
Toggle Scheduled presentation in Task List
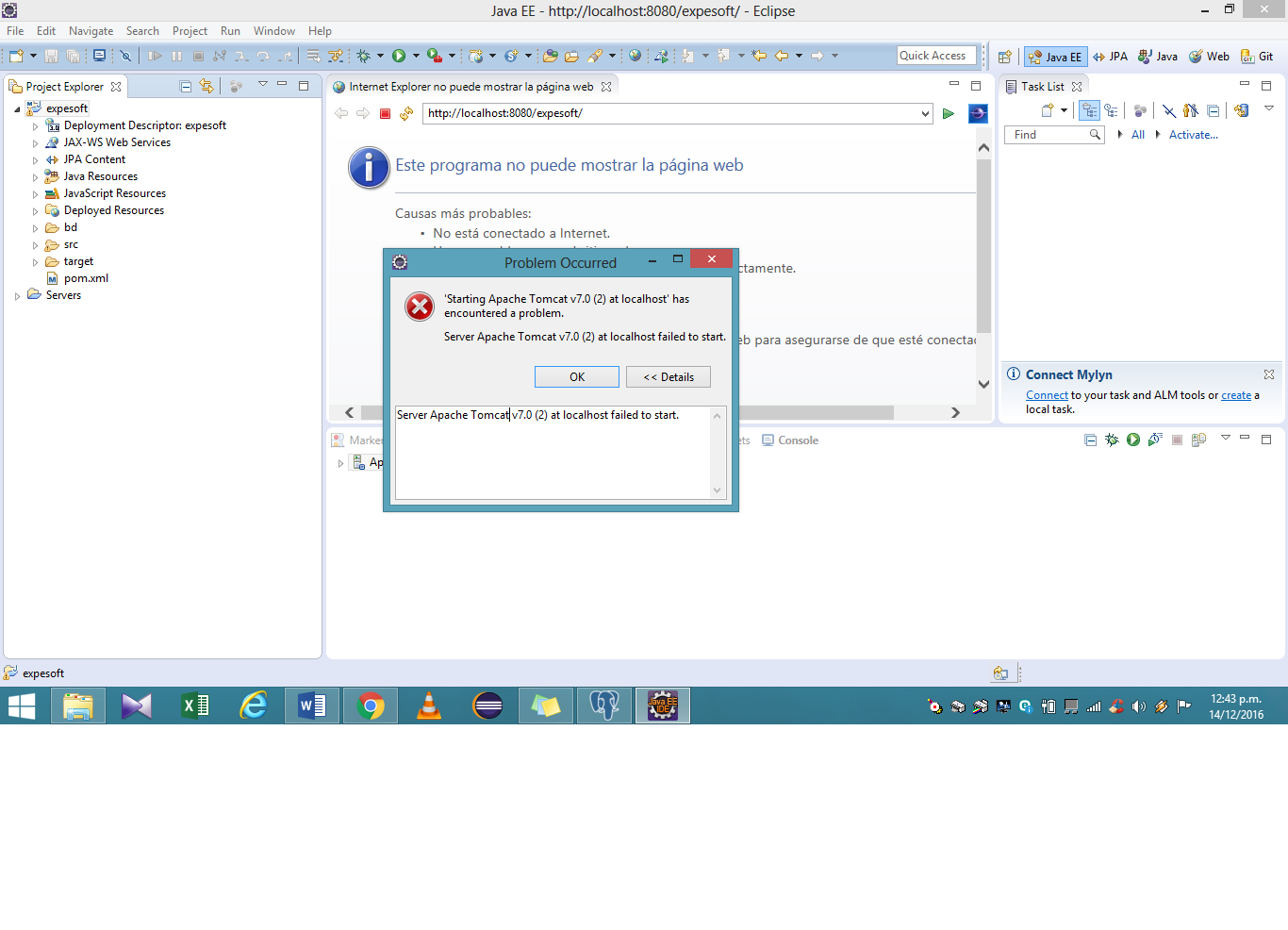click(1112, 110)
